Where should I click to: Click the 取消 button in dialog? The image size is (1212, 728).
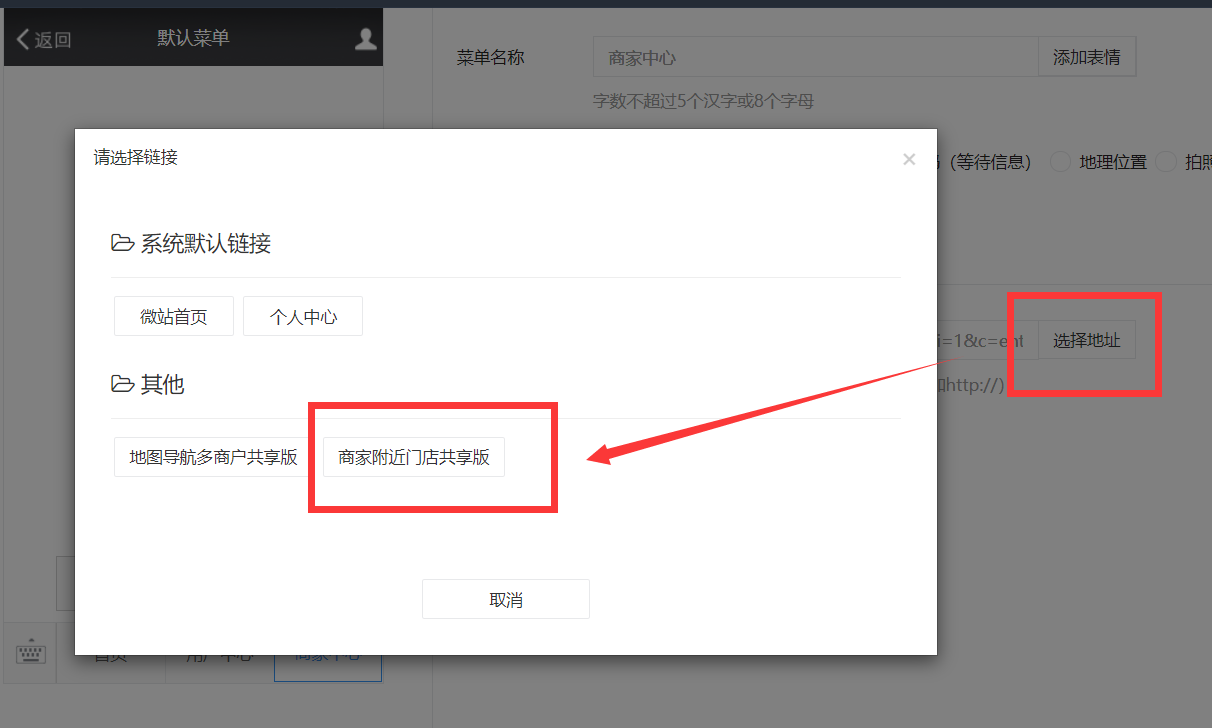[x=506, y=599]
